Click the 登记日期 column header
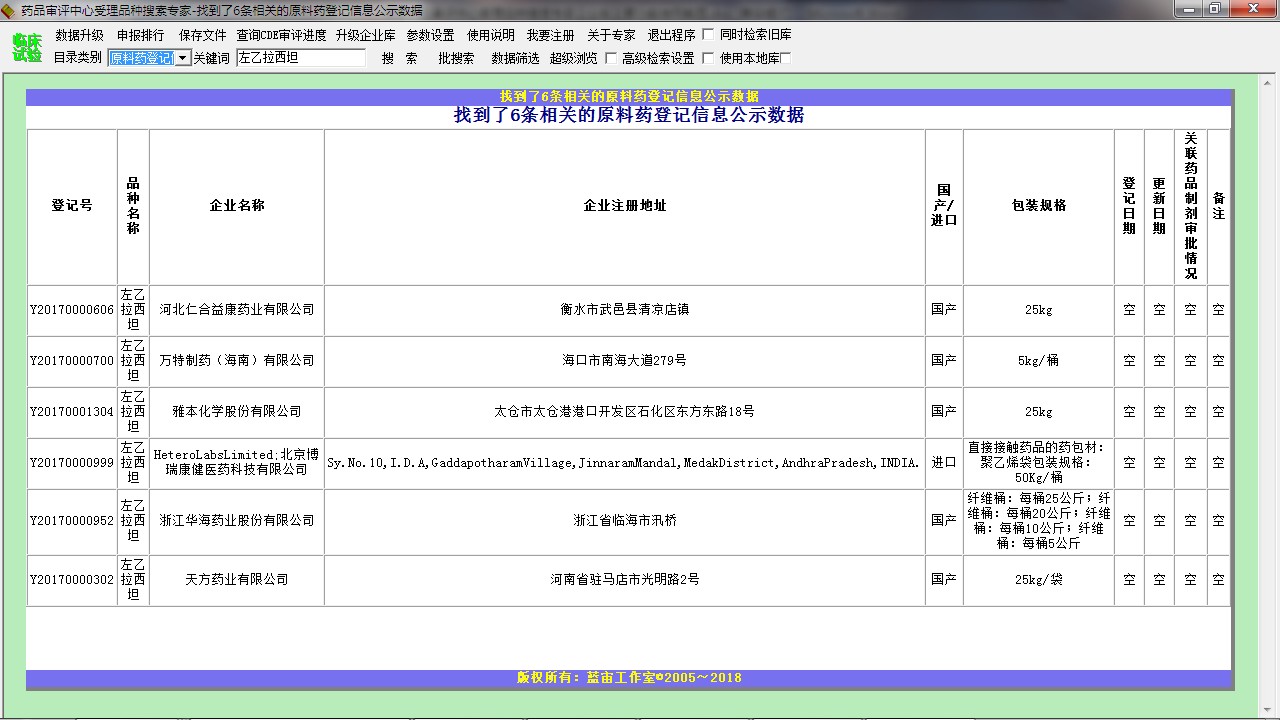Image resolution: width=1280 pixels, height=720 pixels. 1129,206
